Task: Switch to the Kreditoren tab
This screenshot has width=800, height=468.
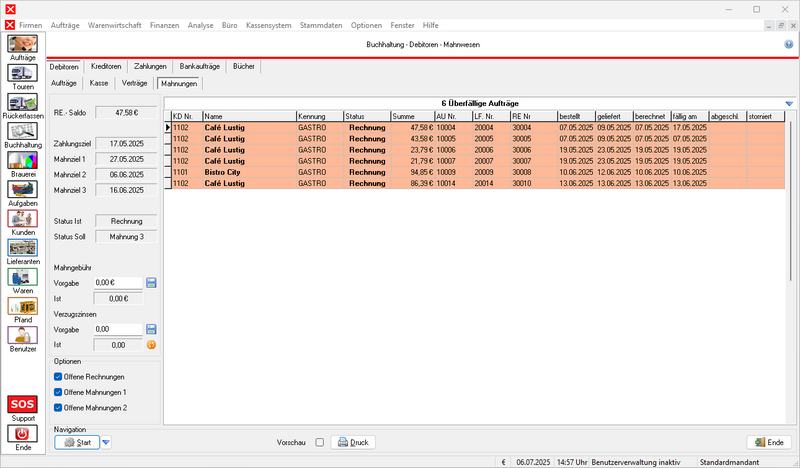Action: click(106, 66)
